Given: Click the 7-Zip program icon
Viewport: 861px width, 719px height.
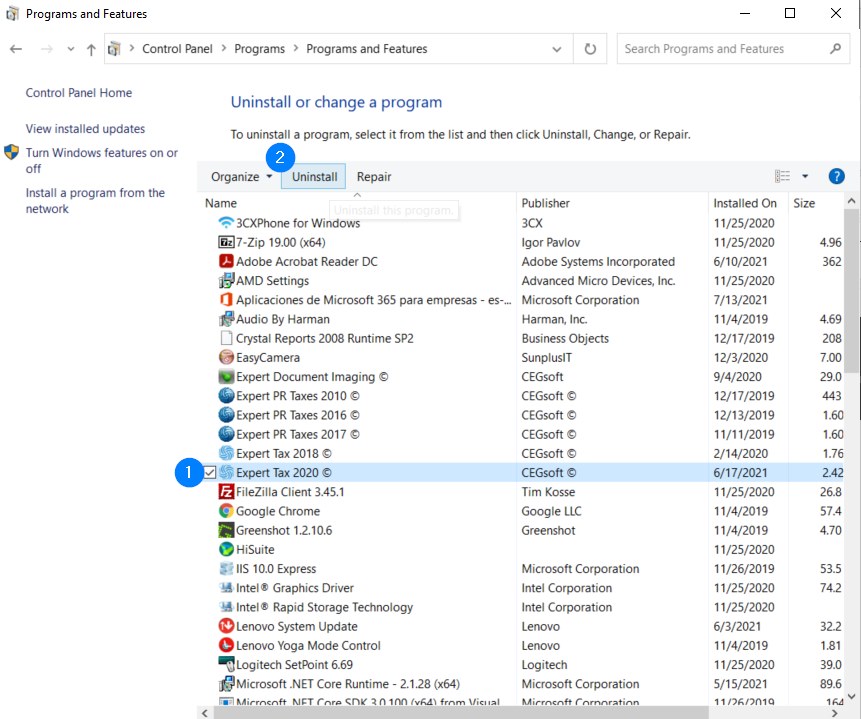Looking at the screenshot, I should [x=226, y=242].
